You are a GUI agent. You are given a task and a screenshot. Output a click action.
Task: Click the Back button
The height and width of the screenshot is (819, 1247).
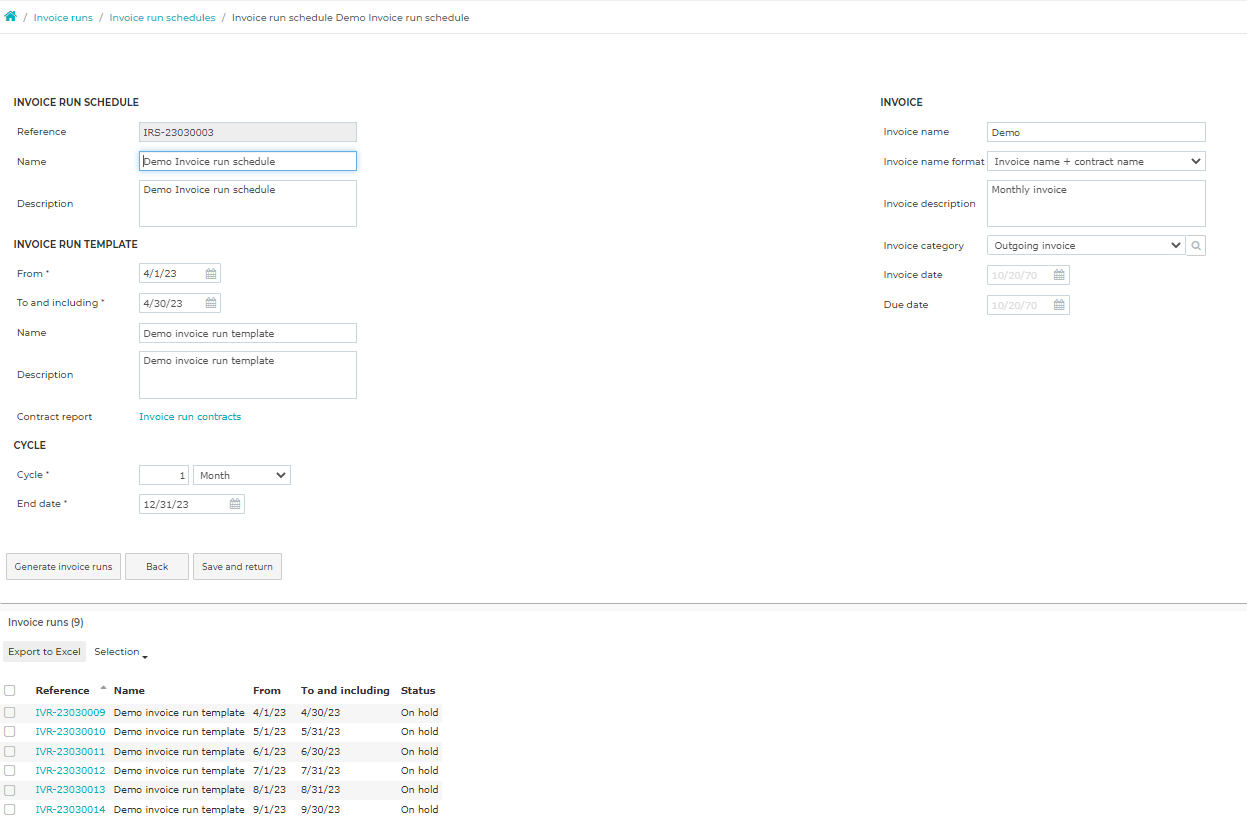click(157, 567)
